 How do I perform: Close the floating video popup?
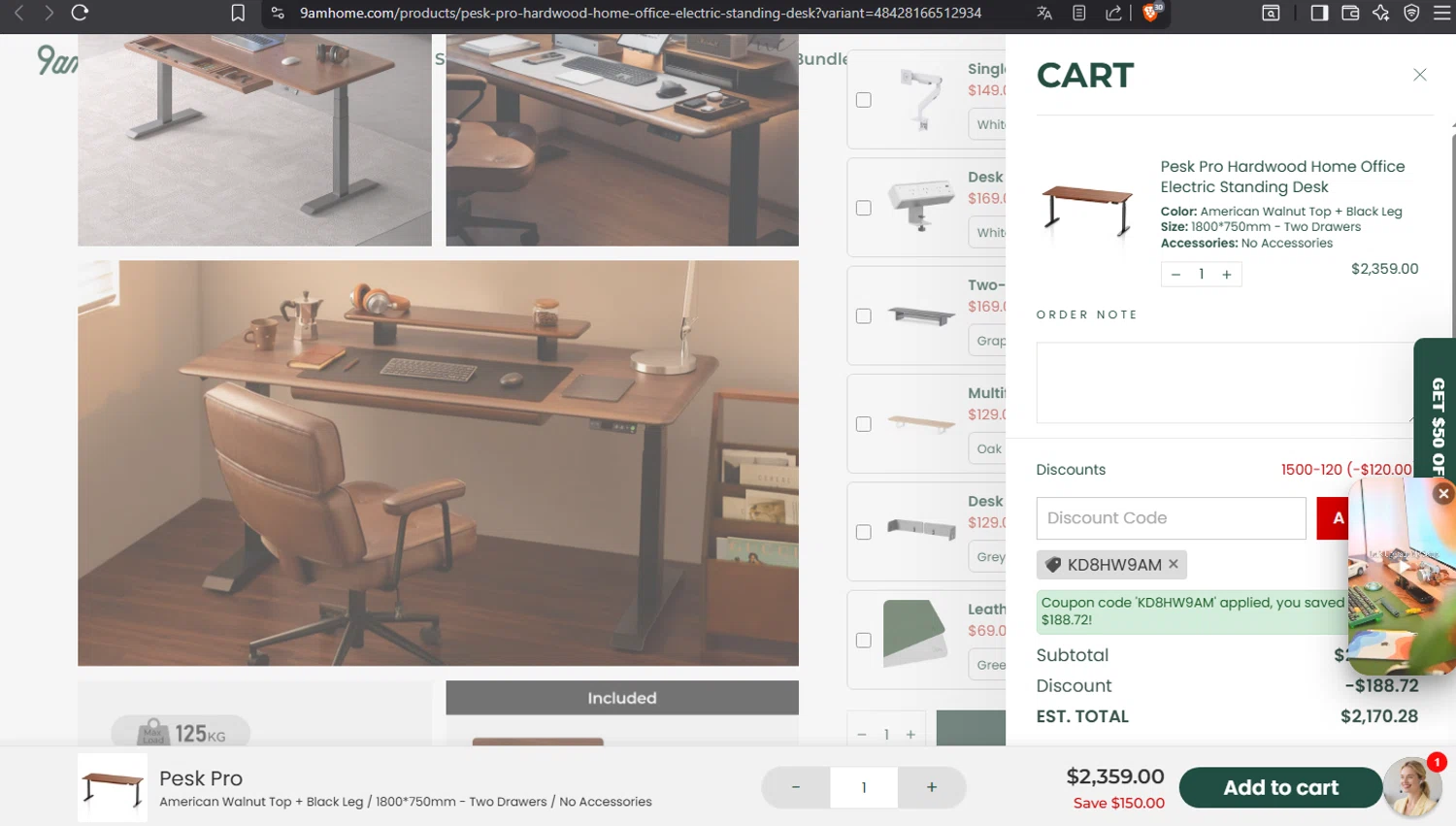point(1443,494)
